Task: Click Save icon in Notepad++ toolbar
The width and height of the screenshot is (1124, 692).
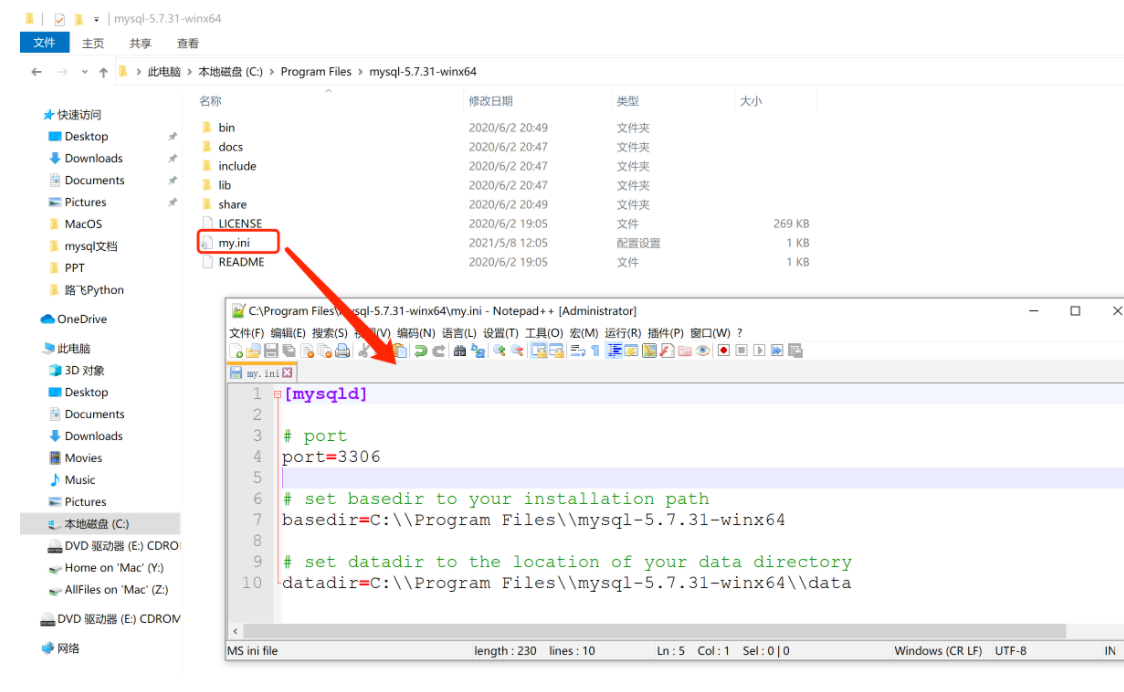Action: point(271,351)
